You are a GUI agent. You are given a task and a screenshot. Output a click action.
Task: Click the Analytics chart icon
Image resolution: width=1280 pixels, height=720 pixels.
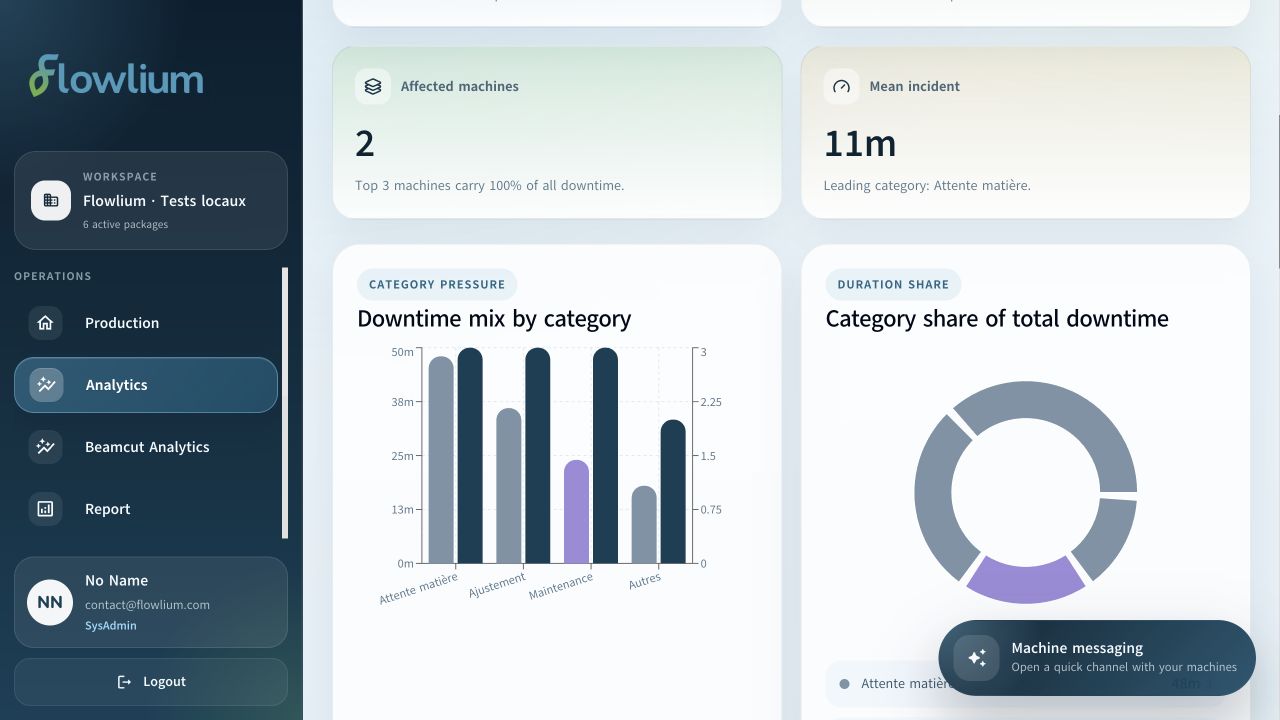[46, 385]
